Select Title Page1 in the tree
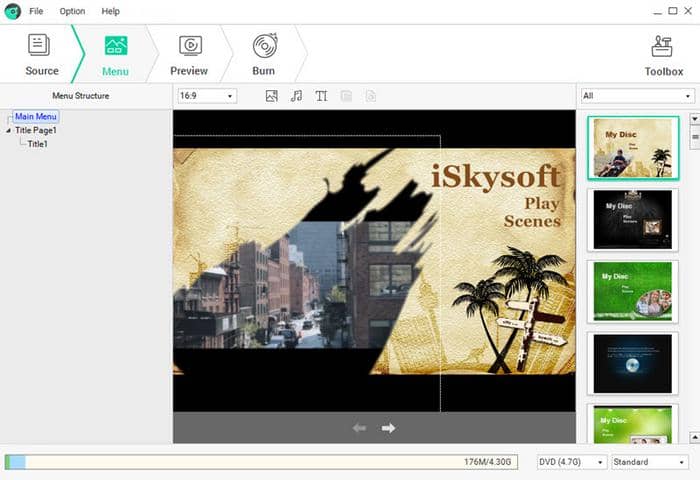Viewport: 700px width, 480px height. tap(36, 130)
